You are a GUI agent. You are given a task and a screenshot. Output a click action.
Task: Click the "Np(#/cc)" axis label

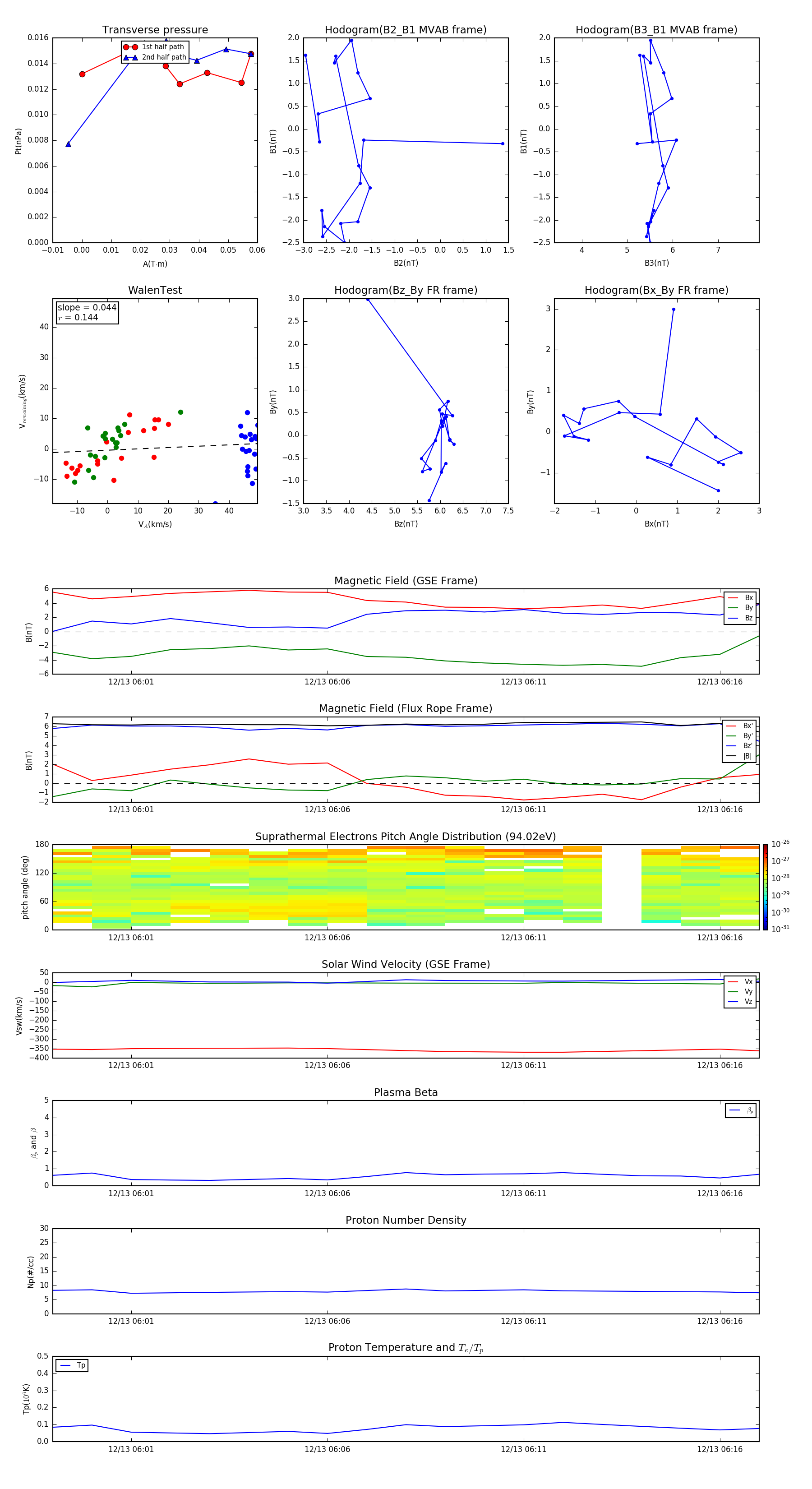pos(31,1271)
